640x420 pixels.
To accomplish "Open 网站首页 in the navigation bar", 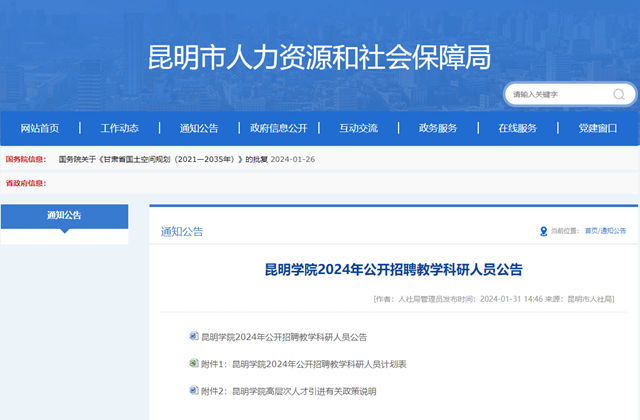I will (40, 128).
